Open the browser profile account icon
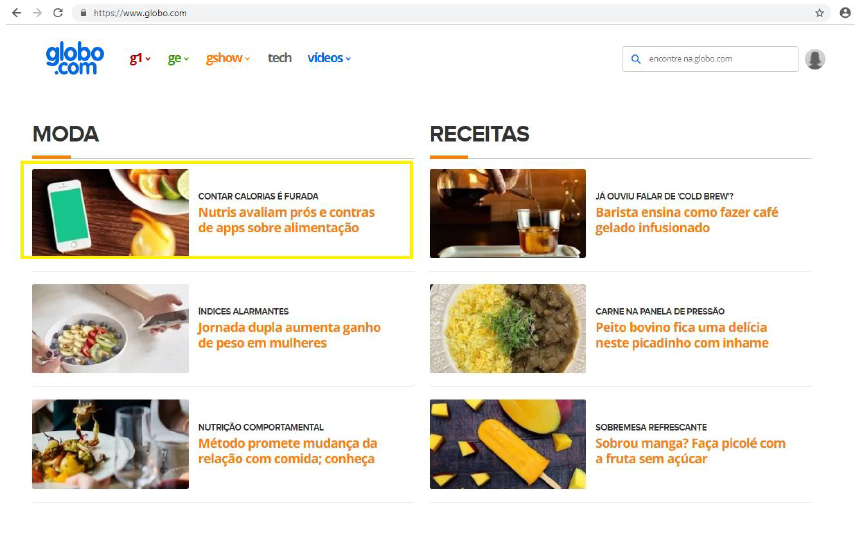The height and width of the screenshot is (538, 859). point(845,13)
